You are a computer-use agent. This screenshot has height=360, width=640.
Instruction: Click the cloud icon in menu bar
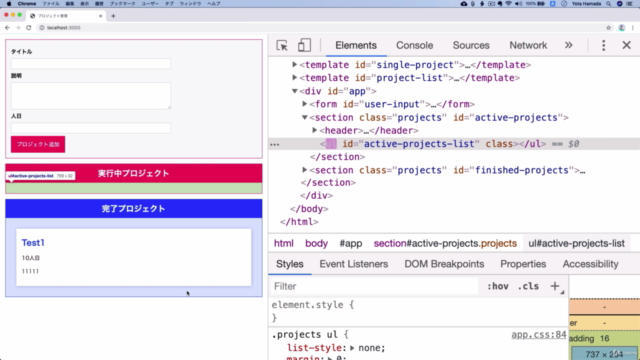pos(464,4)
